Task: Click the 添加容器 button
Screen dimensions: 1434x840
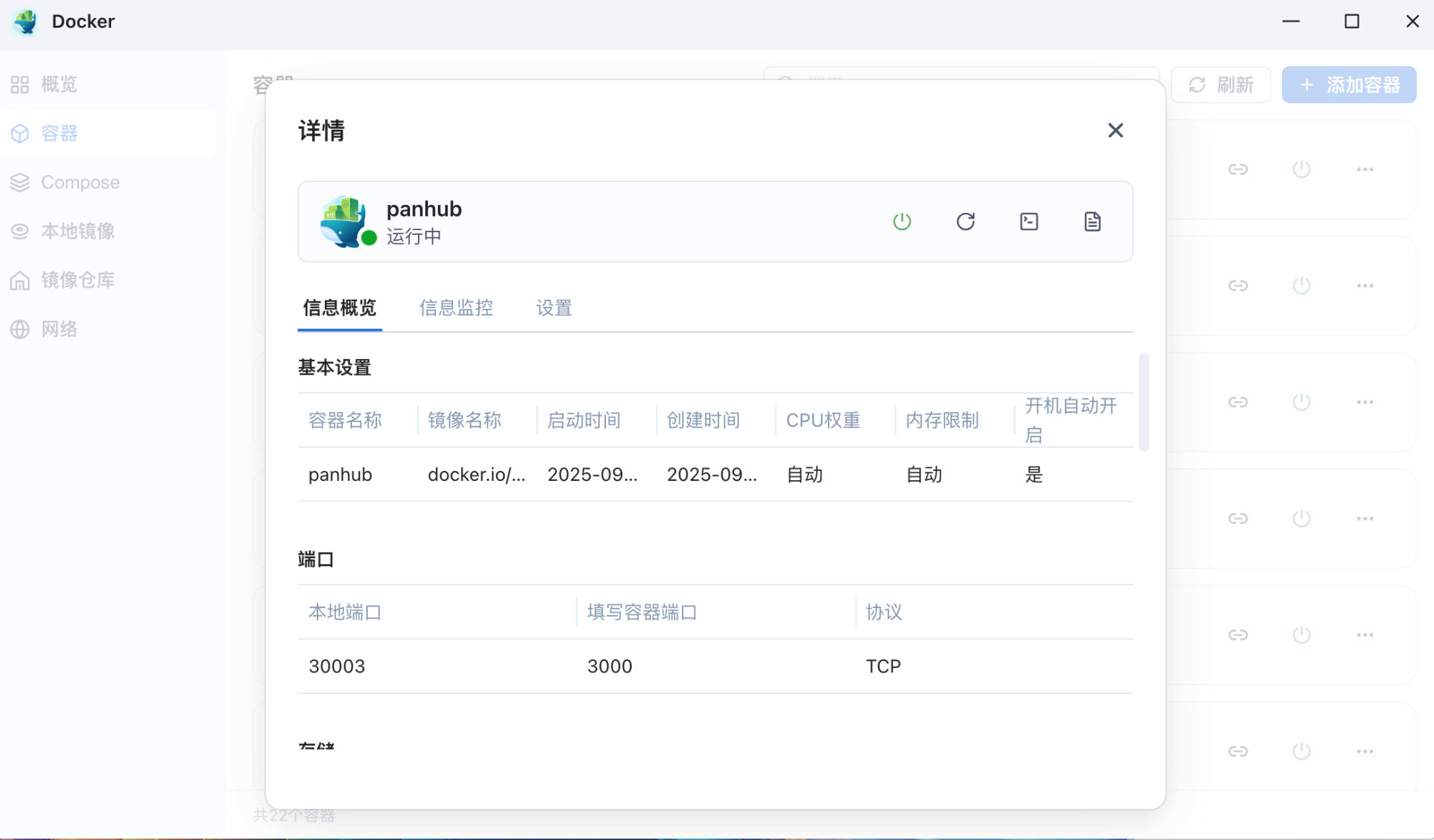Action: point(1349,85)
